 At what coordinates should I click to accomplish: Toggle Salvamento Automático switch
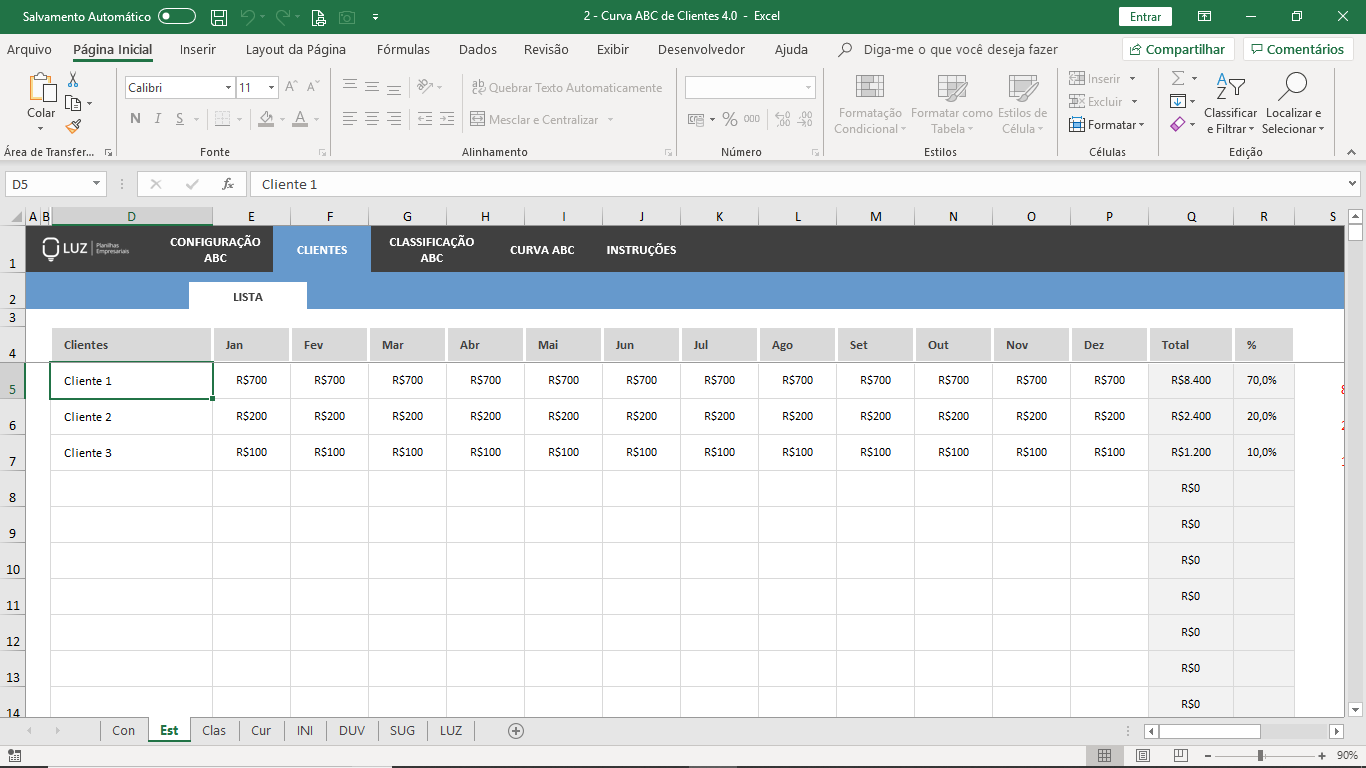click(x=177, y=17)
